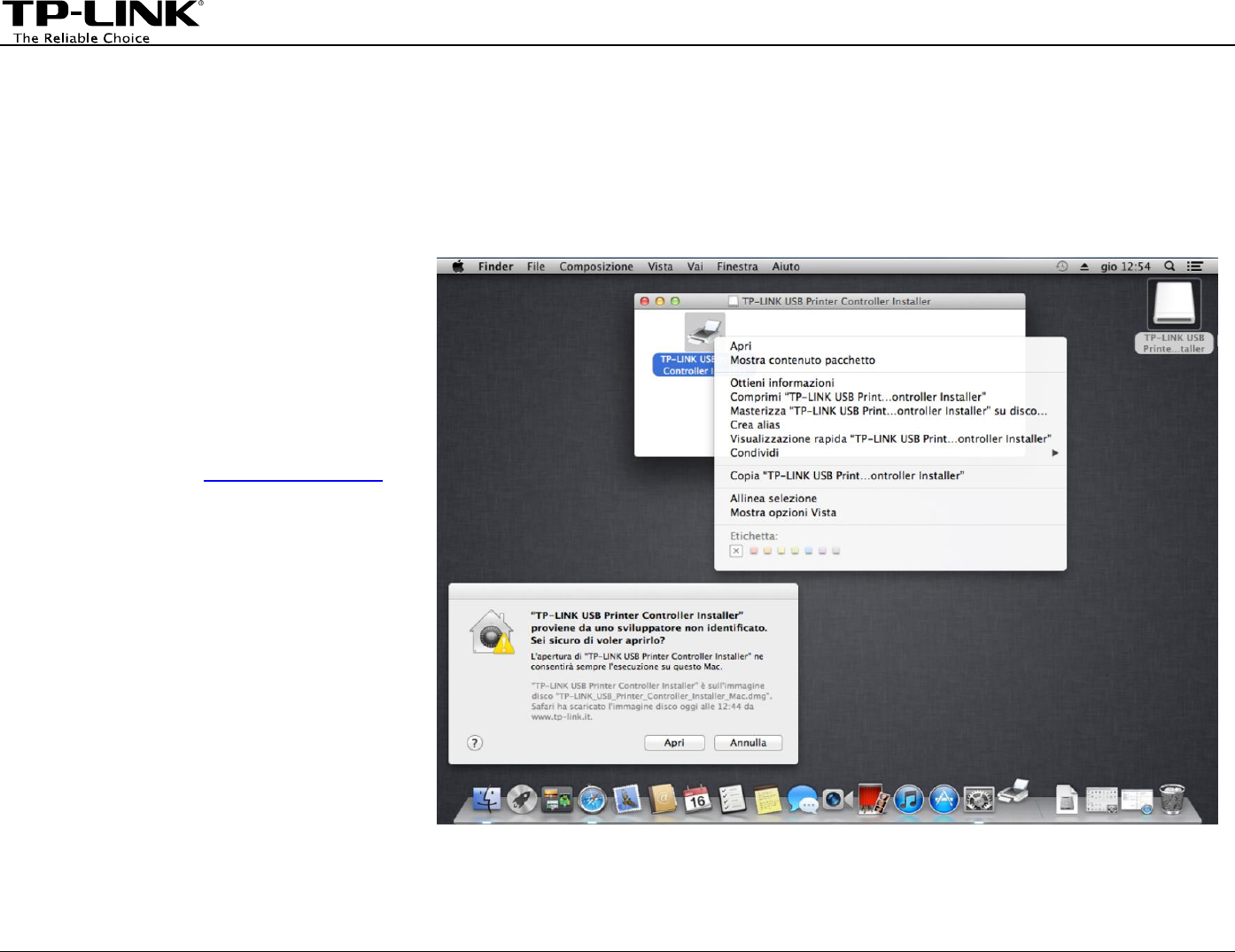Image resolution: width=1235 pixels, height=952 pixels.
Task: Choose Apri in the context menu
Action: [890, 346]
